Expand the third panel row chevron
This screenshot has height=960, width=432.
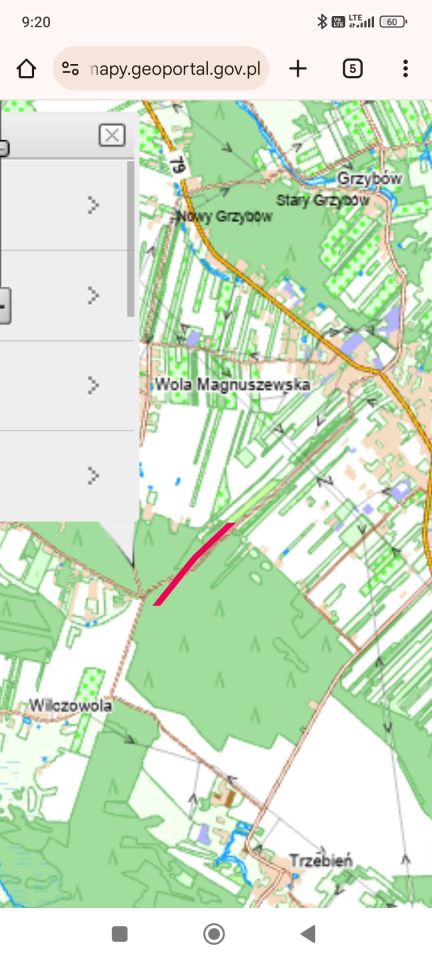pyautogui.click(x=93, y=386)
